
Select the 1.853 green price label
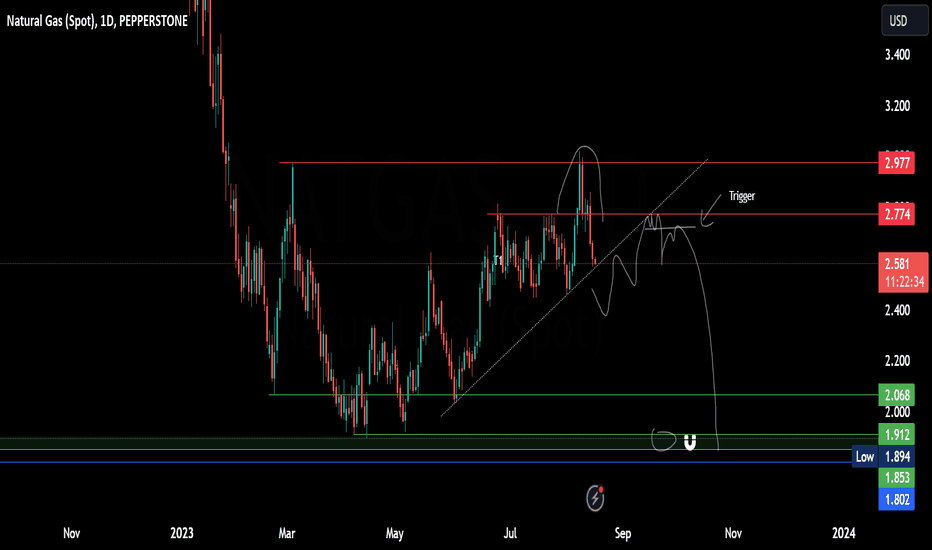coord(896,478)
